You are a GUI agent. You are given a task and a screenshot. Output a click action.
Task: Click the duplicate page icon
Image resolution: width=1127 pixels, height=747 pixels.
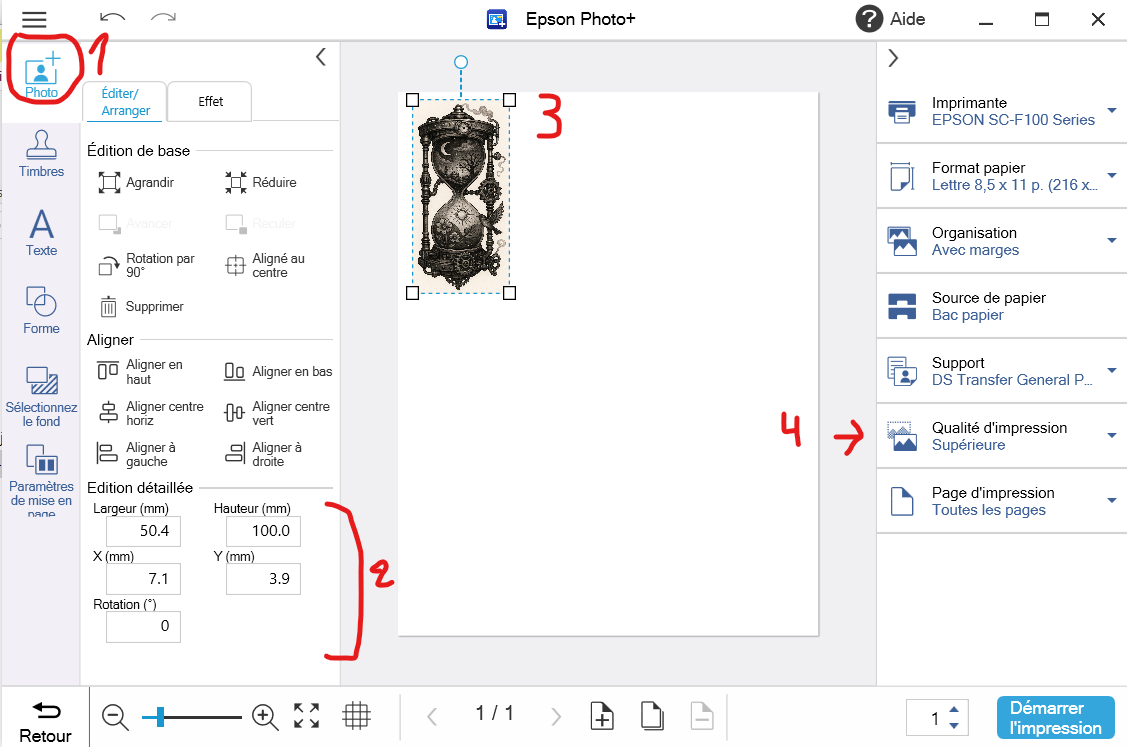(x=652, y=716)
